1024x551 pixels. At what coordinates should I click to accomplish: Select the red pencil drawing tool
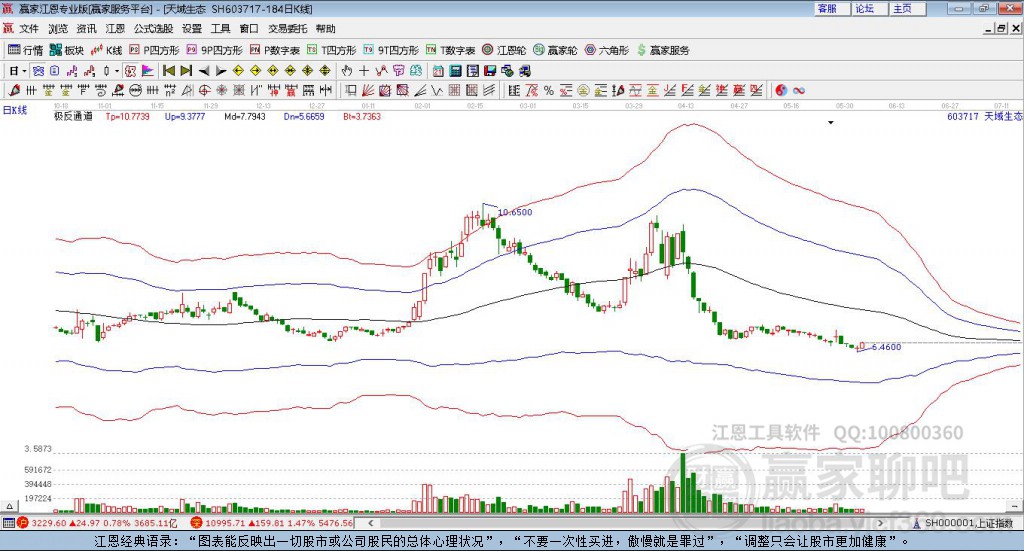(14, 91)
